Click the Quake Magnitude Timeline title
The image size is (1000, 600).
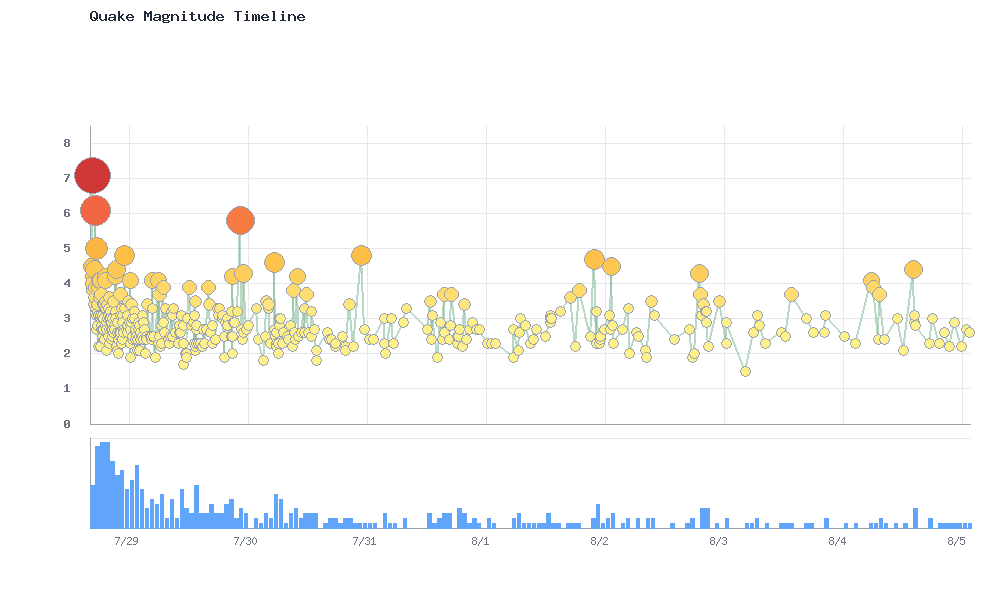pos(197,17)
